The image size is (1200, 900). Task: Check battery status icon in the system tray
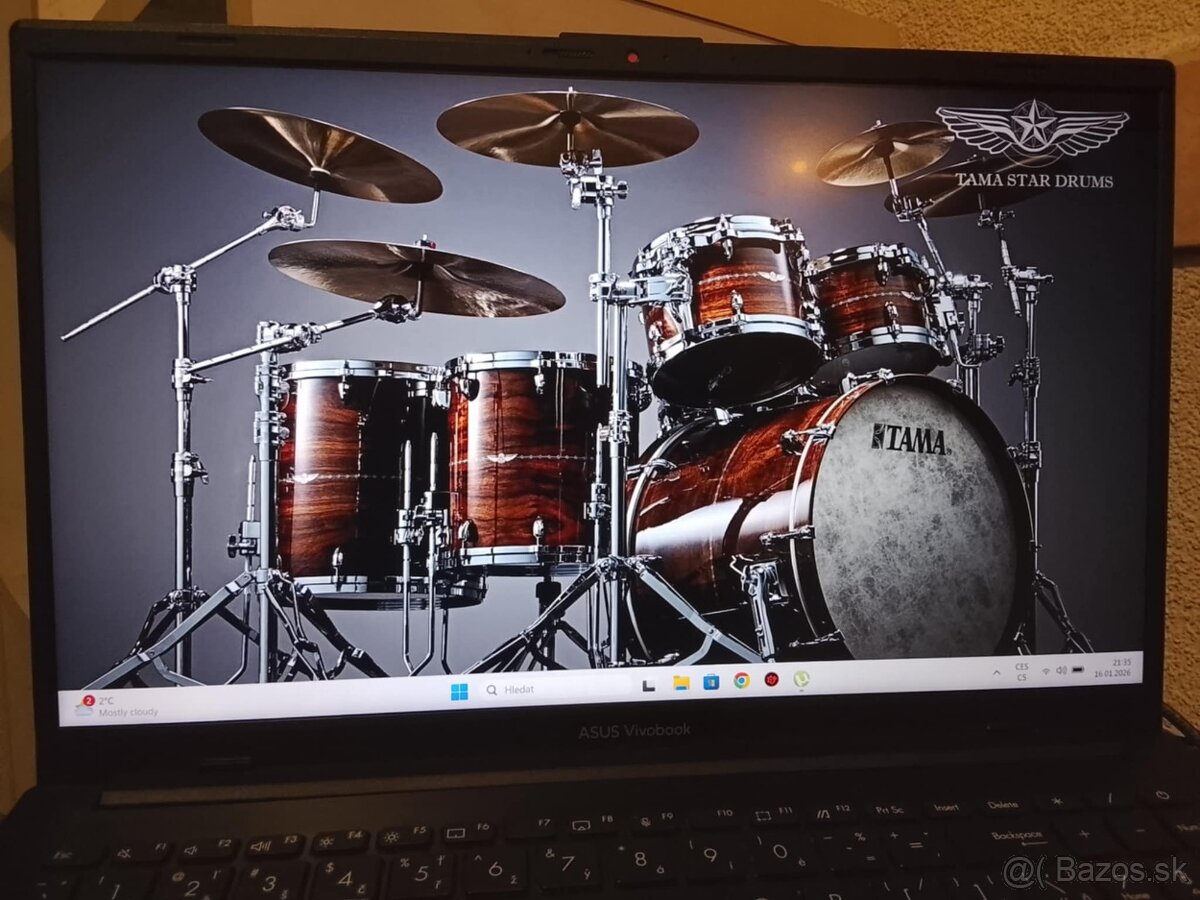pos(1078,670)
